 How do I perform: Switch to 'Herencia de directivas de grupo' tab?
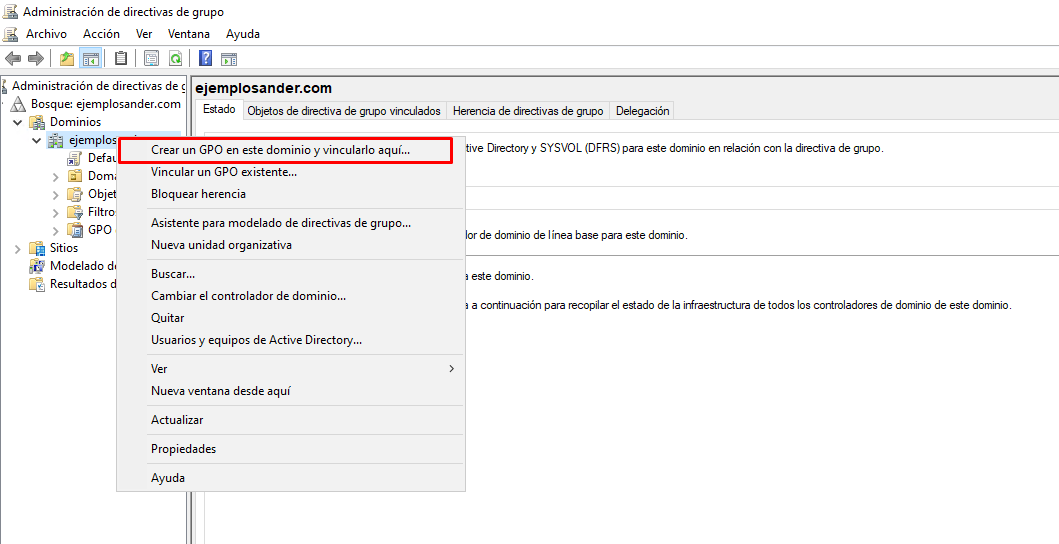[527, 111]
